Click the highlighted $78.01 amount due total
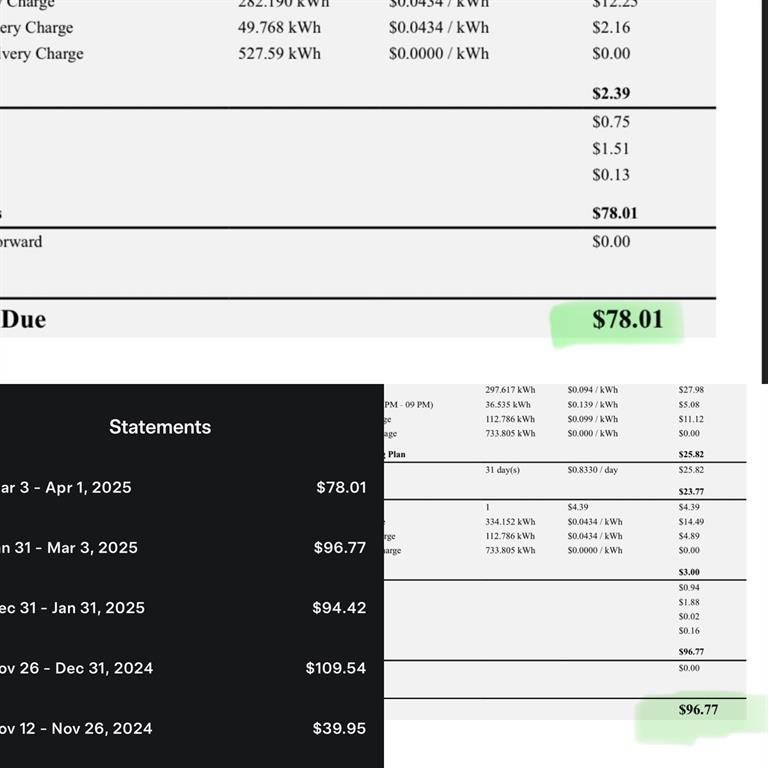The height and width of the screenshot is (768, 768). [x=627, y=320]
